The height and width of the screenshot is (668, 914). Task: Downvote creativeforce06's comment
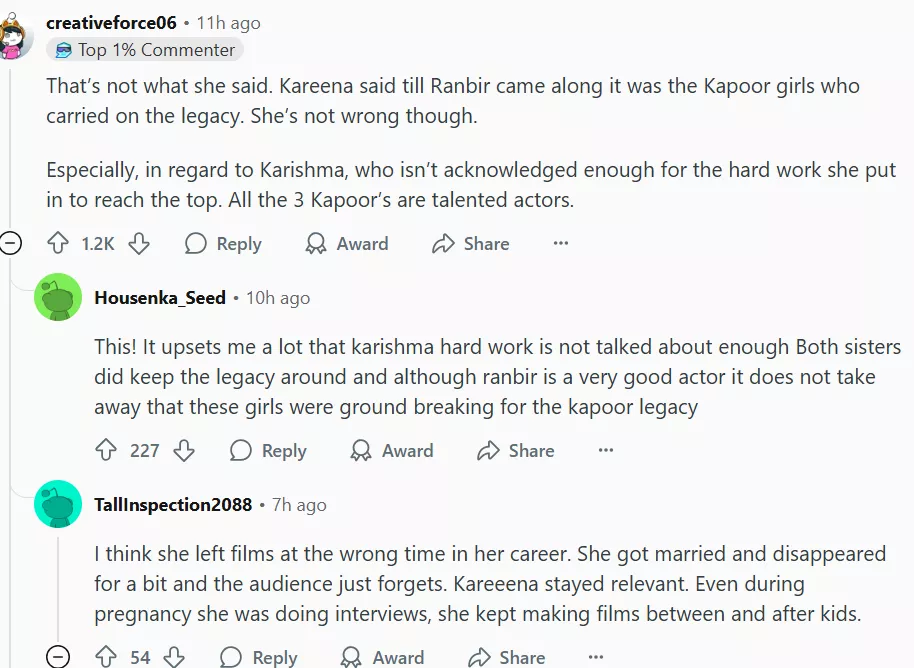(x=139, y=243)
